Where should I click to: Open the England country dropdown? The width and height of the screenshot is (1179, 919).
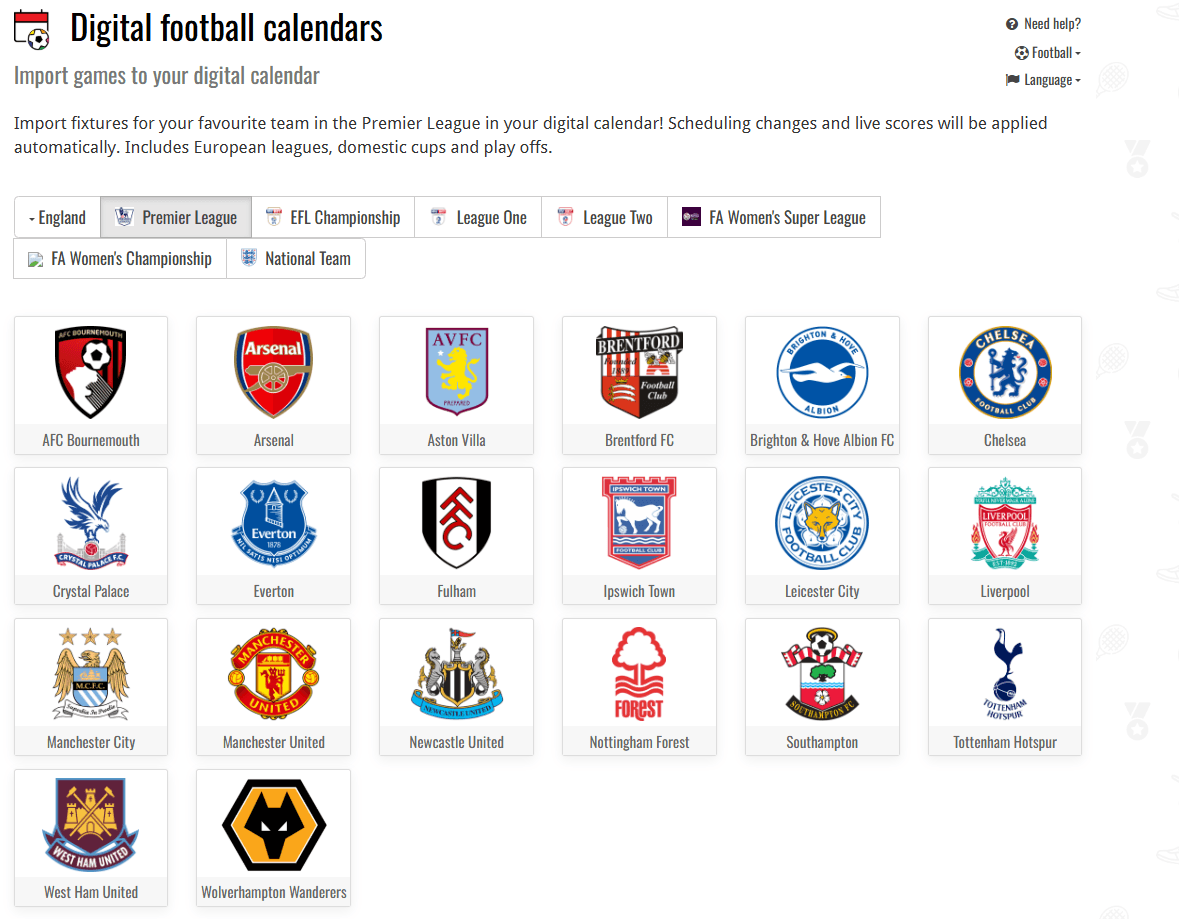pyautogui.click(x=57, y=217)
